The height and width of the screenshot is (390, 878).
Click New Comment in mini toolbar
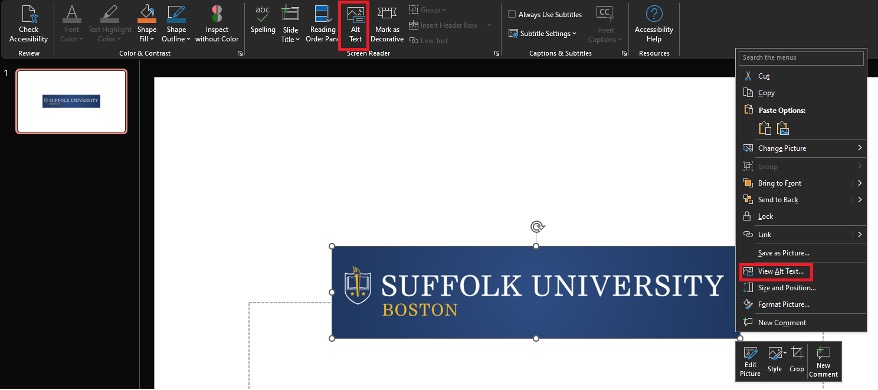824,361
